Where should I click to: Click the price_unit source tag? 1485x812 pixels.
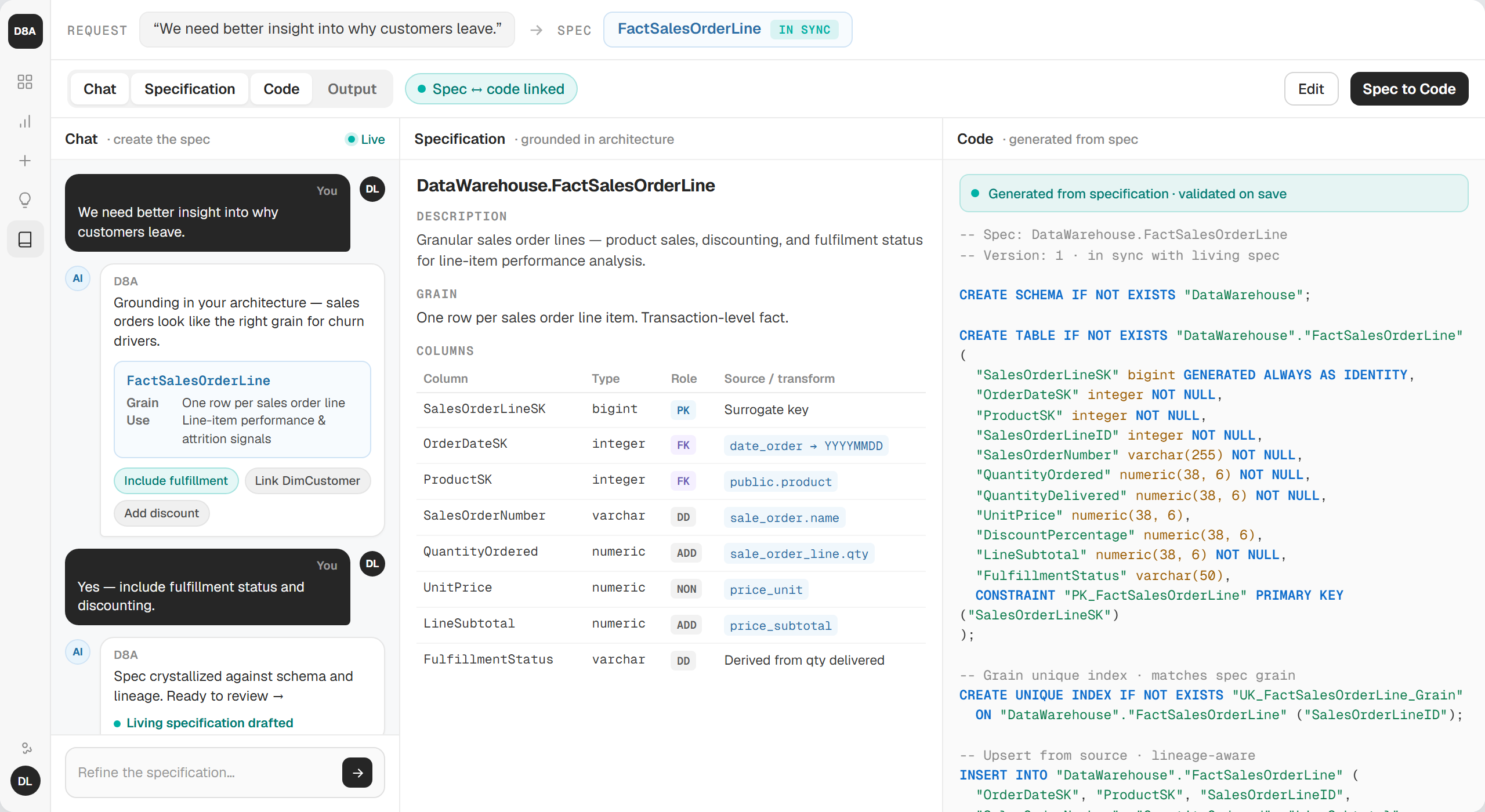pos(766,590)
